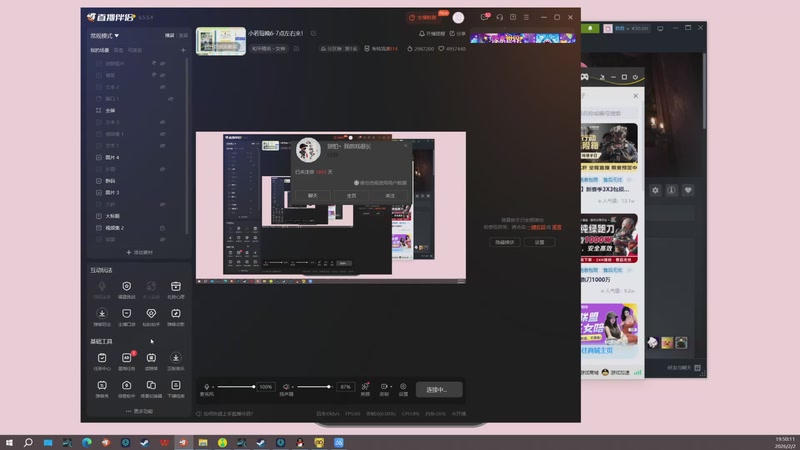
Task: Open the 录制 recording control
Action: 384,387
